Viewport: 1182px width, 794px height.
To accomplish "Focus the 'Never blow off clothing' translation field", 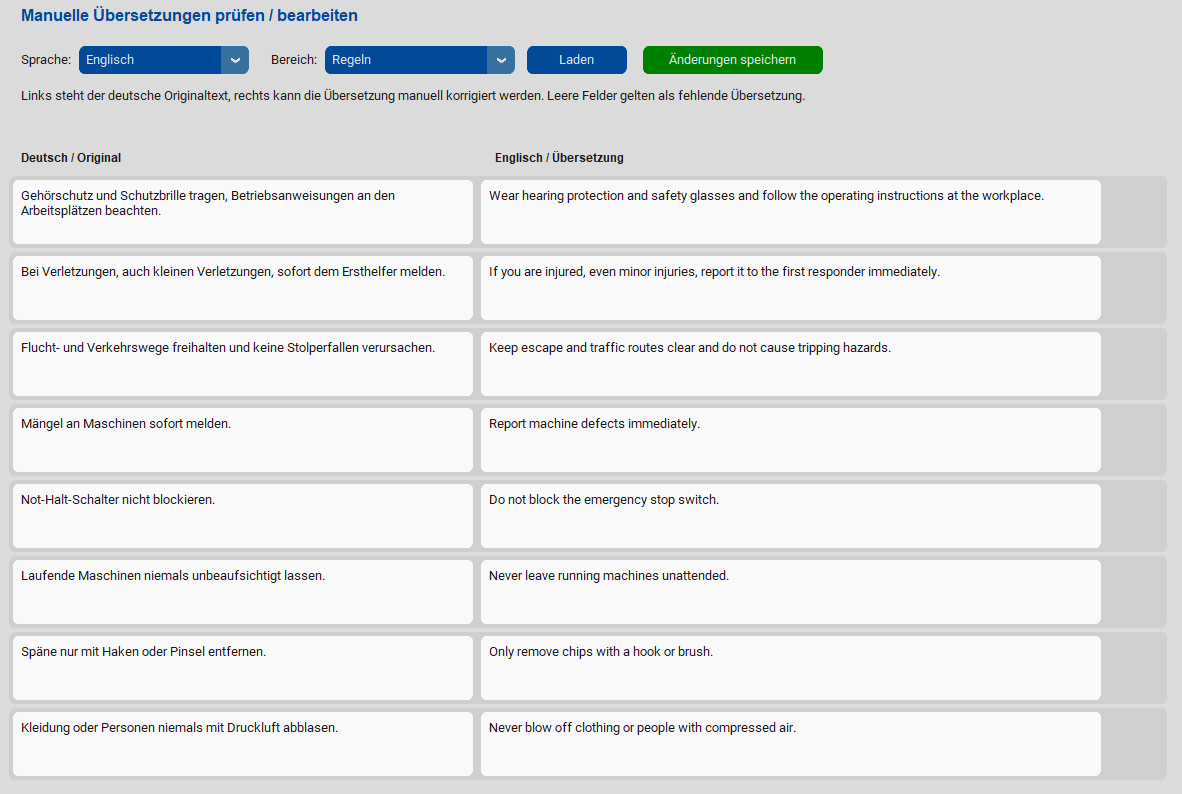I will 790,744.
